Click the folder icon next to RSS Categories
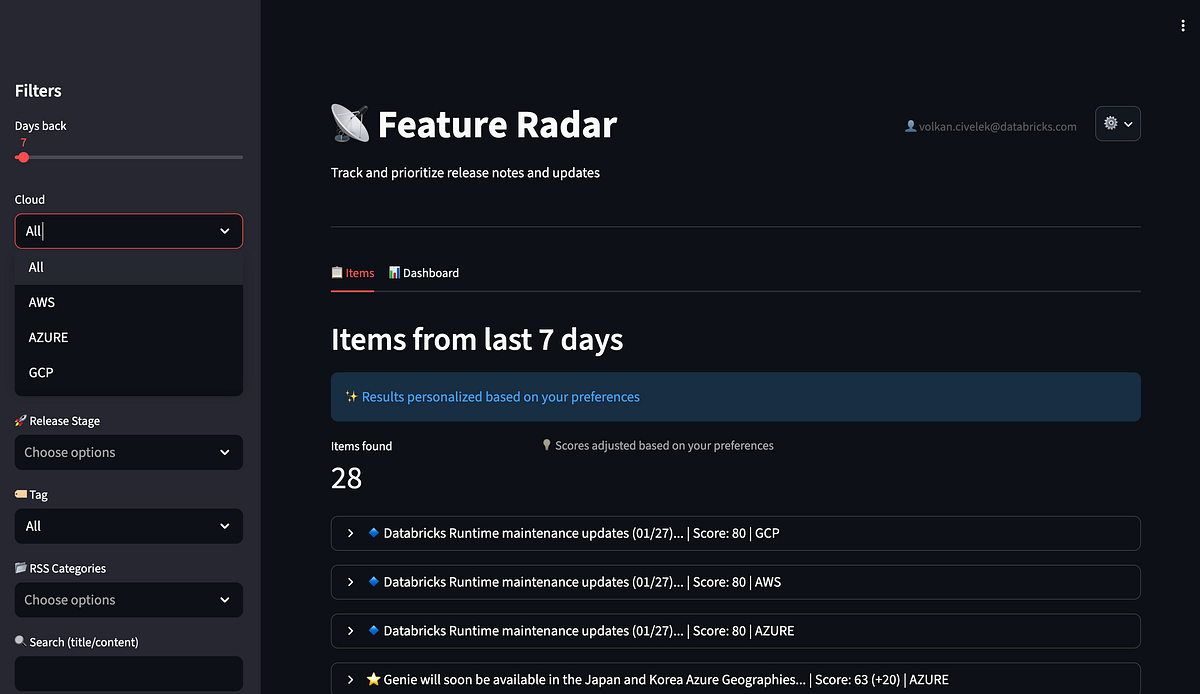Image resolution: width=1200 pixels, height=694 pixels. coord(21,568)
